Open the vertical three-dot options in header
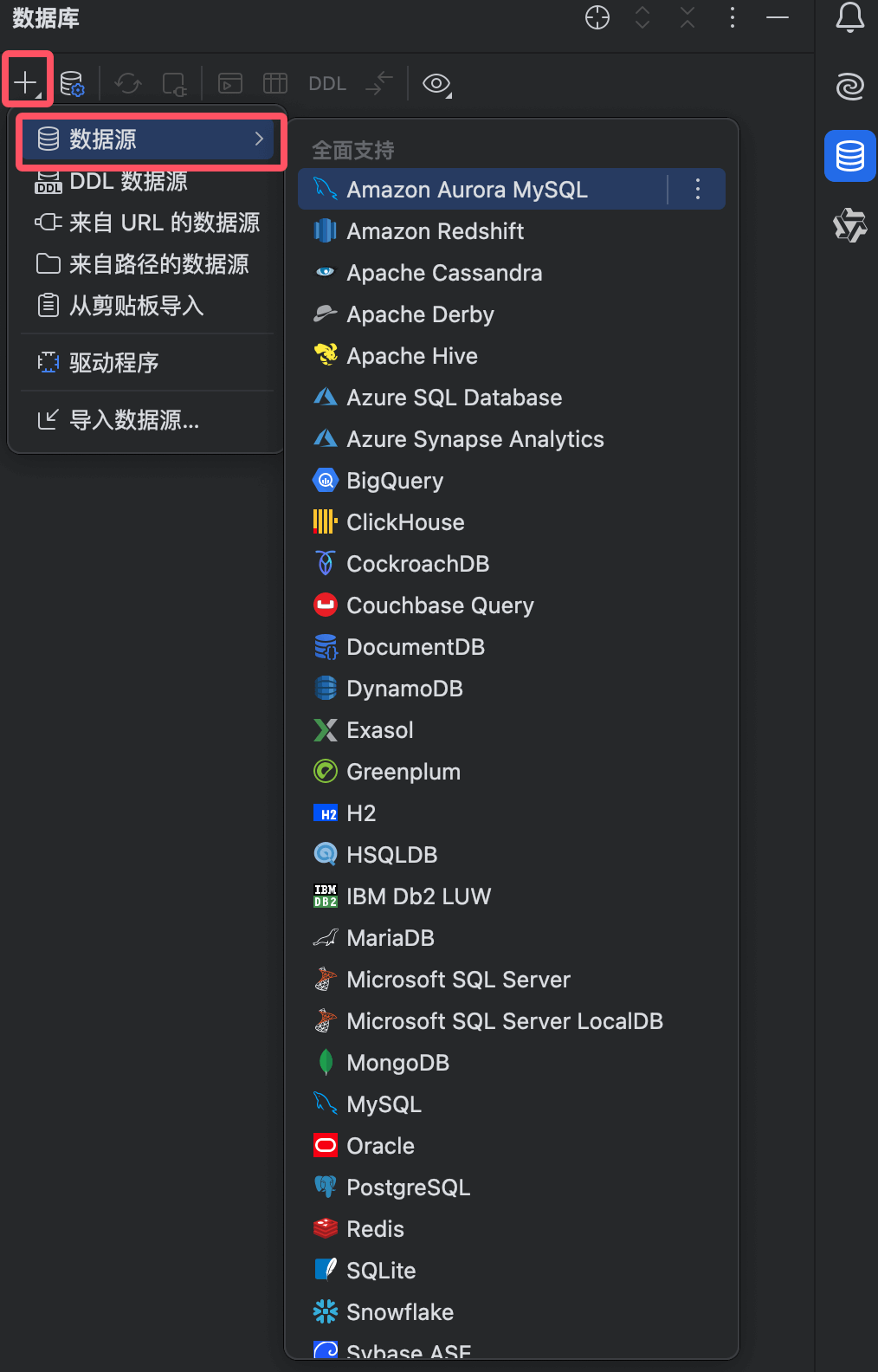 click(733, 17)
